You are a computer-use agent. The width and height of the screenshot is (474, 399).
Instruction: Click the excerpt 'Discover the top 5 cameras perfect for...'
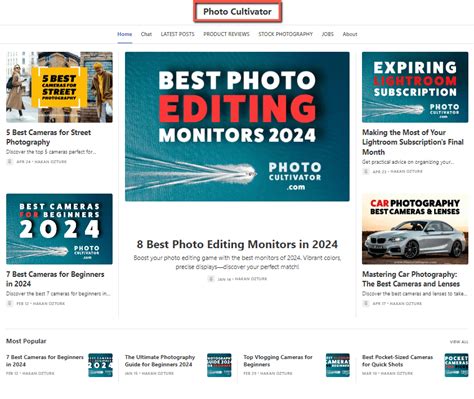coord(51,152)
